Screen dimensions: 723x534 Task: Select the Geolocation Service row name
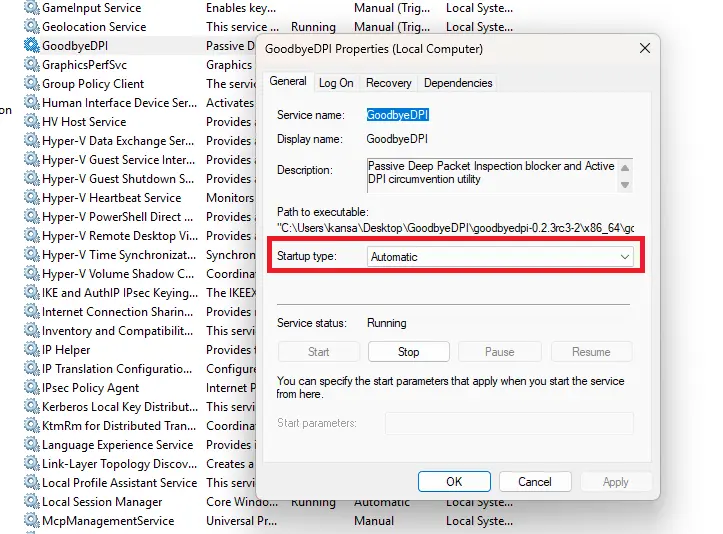coord(94,27)
